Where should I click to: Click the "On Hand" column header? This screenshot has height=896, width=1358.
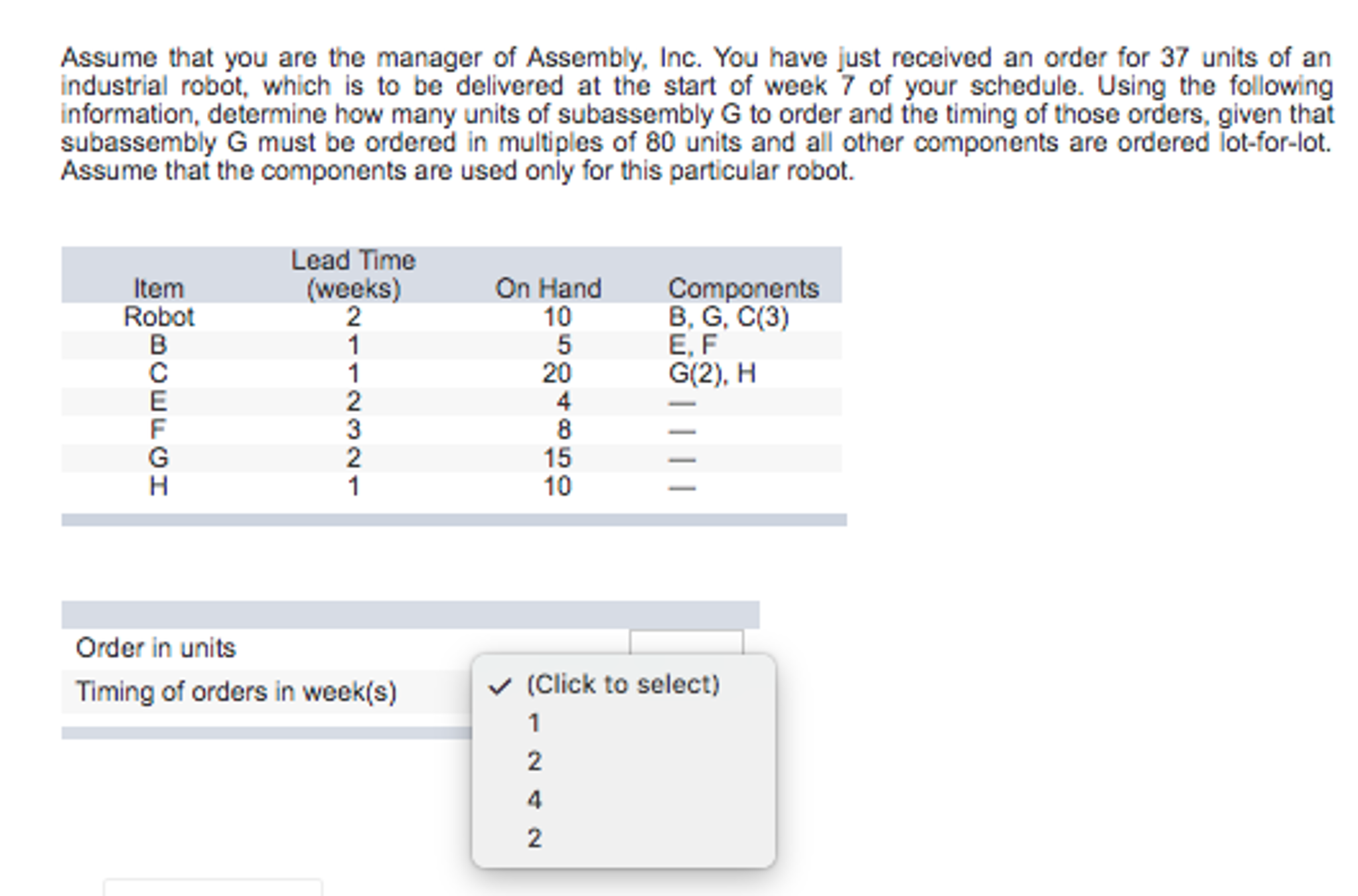(548, 289)
